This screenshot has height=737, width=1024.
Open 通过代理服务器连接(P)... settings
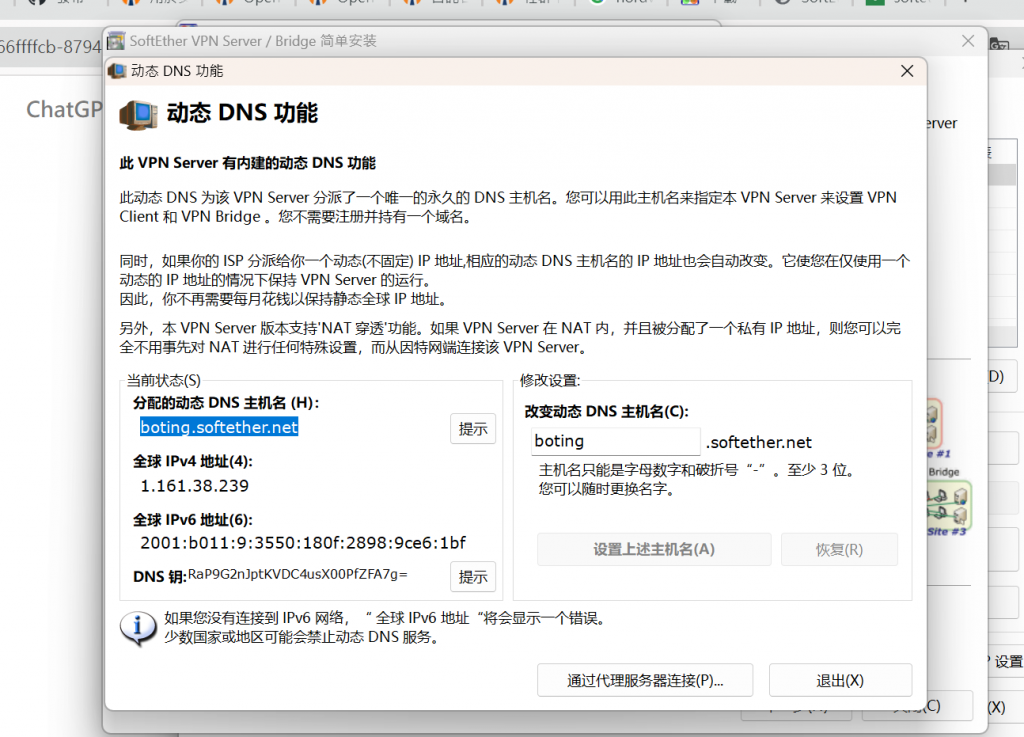click(x=645, y=680)
